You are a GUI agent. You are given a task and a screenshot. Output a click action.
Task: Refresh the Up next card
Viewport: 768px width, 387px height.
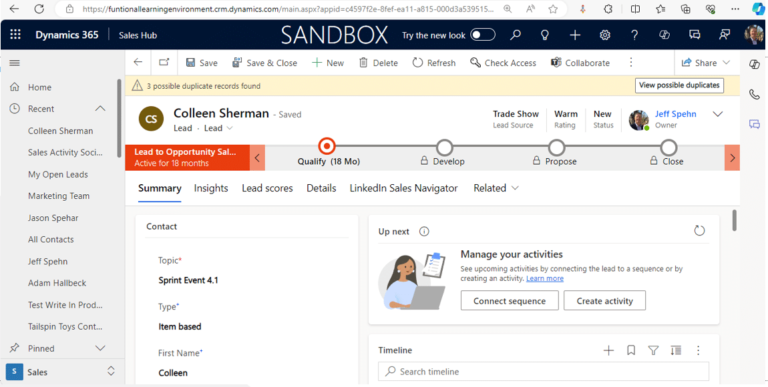click(x=699, y=231)
